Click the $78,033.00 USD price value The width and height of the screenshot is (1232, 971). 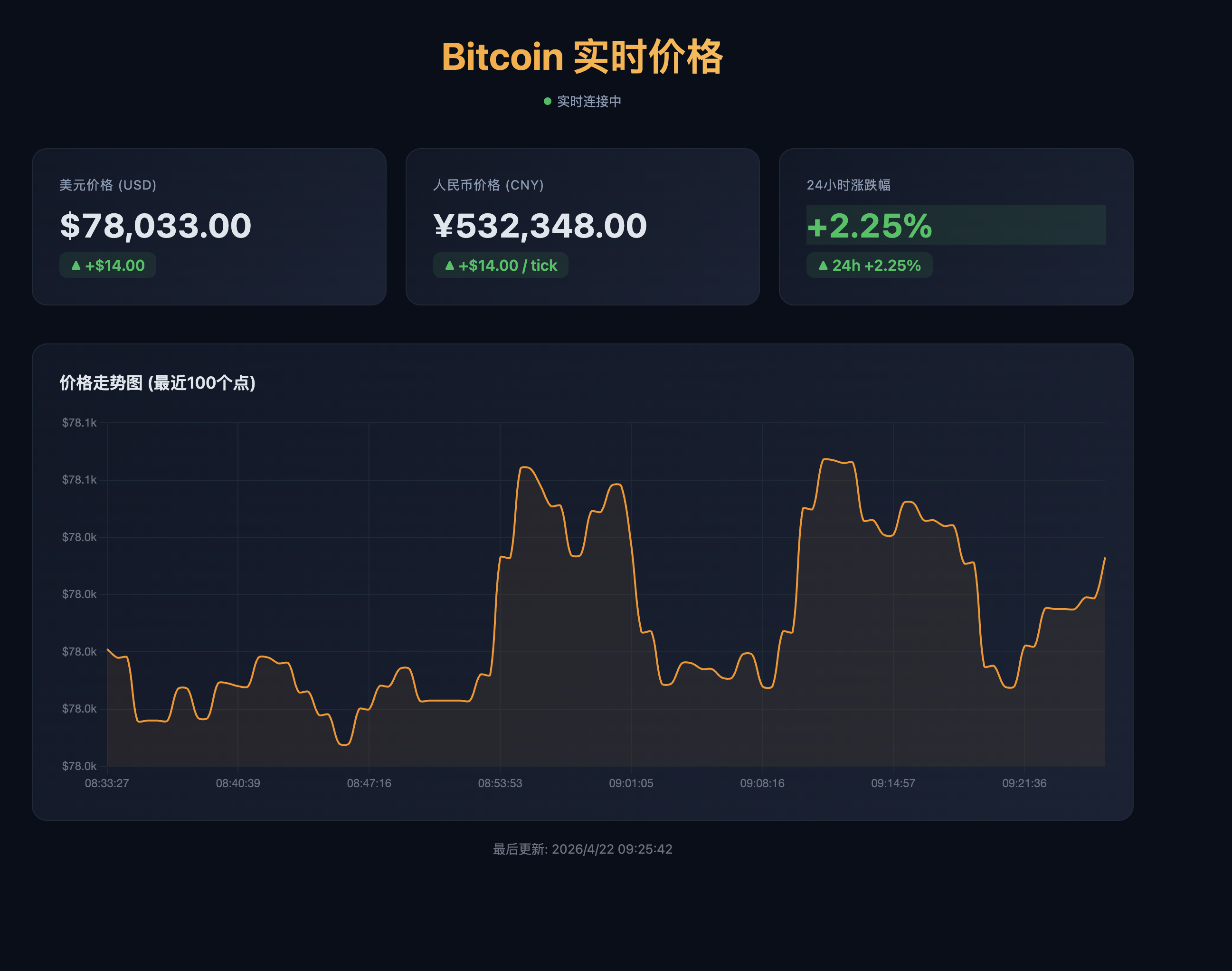[156, 226]
